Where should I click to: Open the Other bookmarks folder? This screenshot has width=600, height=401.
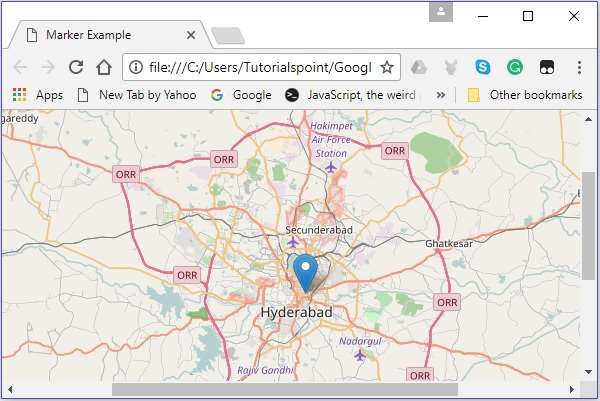[x=525, y=95]
